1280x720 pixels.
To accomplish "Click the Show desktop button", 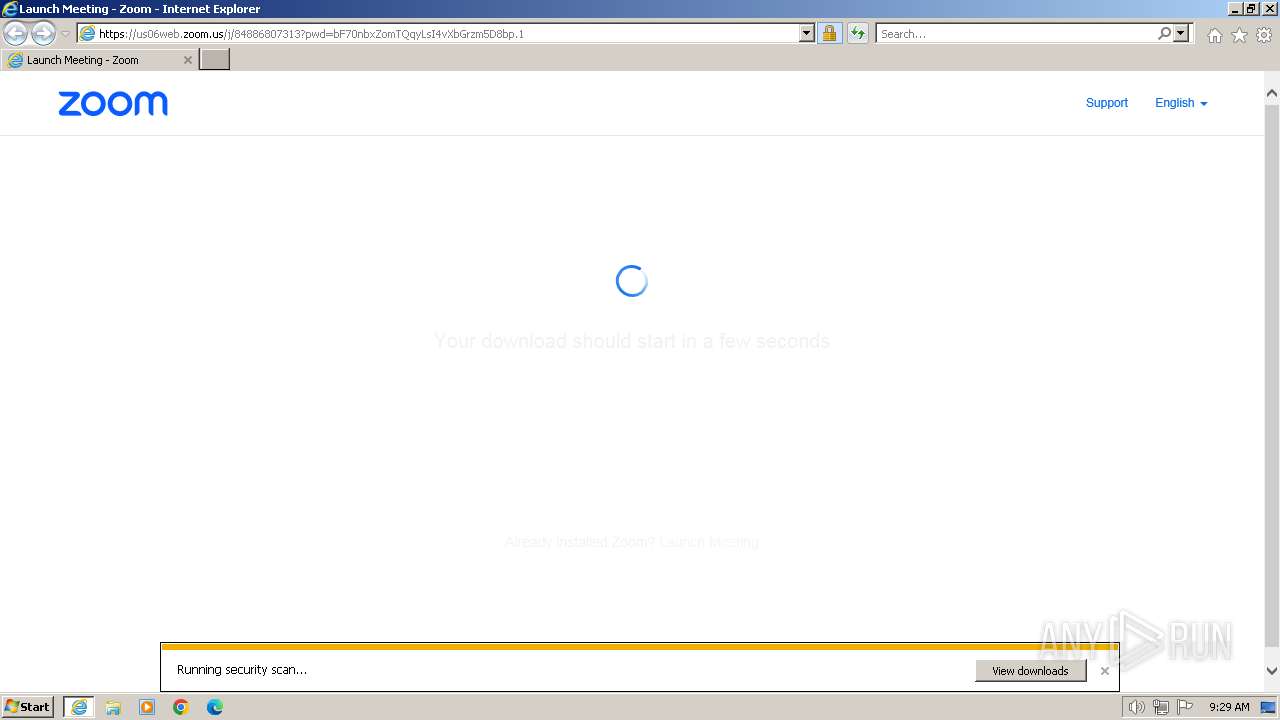I will 1269,707.
